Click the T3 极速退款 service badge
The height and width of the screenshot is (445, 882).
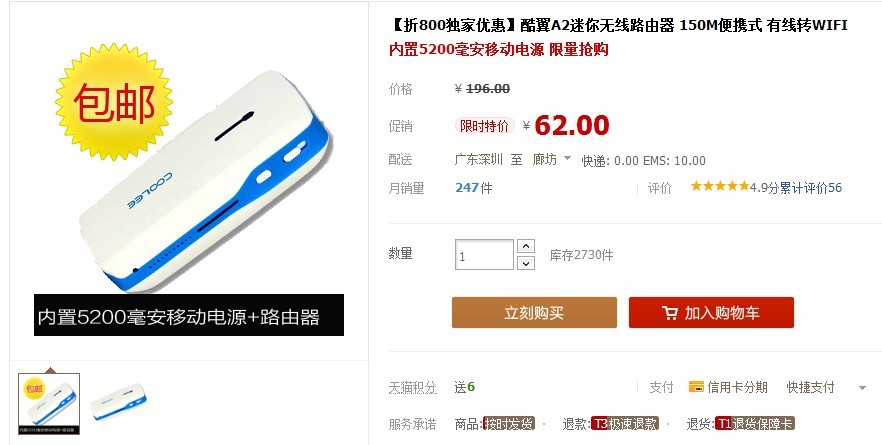click(624, 424)
